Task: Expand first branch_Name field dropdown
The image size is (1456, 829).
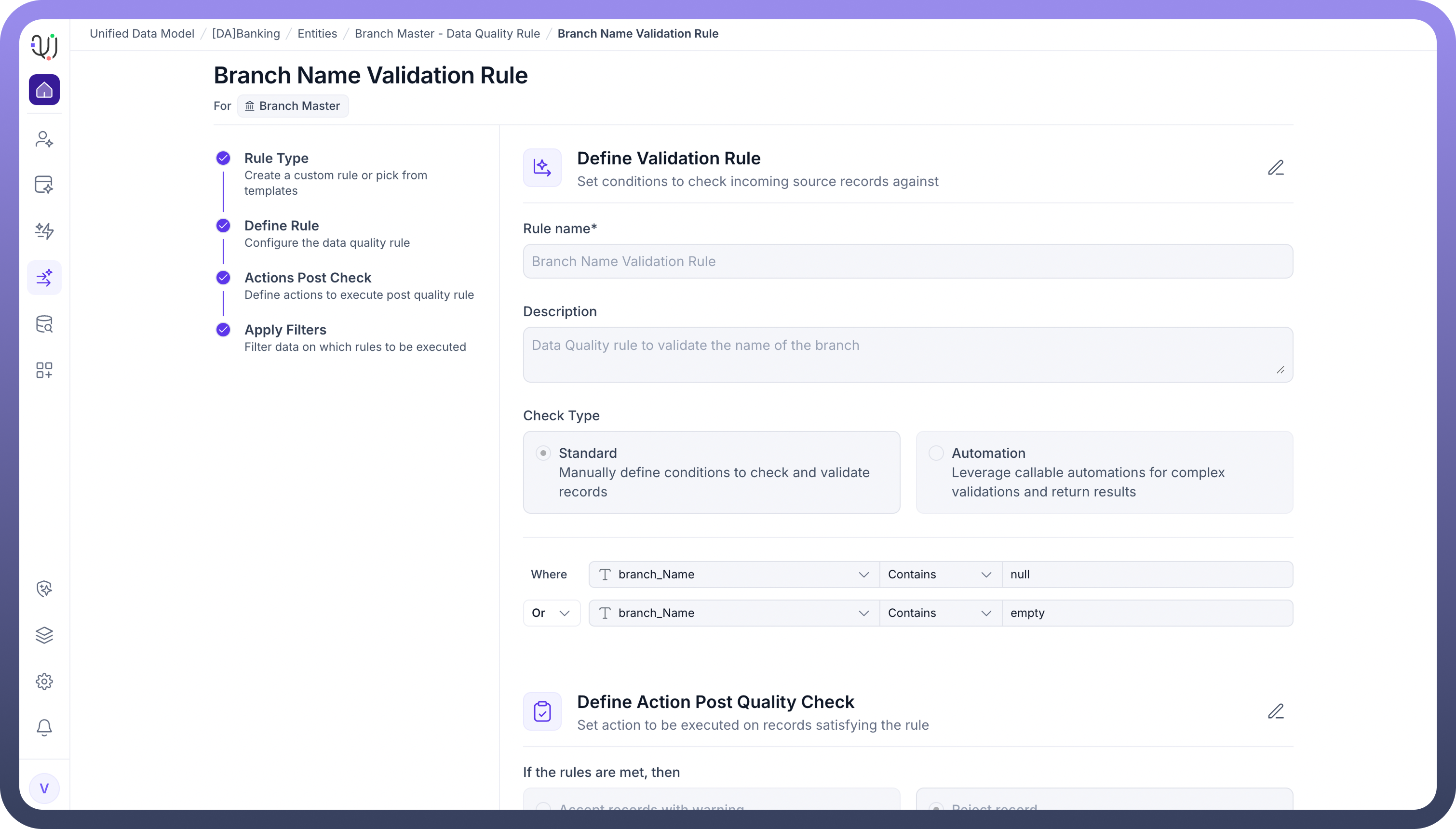Action: pyautogui.click(x=733, y=575)
